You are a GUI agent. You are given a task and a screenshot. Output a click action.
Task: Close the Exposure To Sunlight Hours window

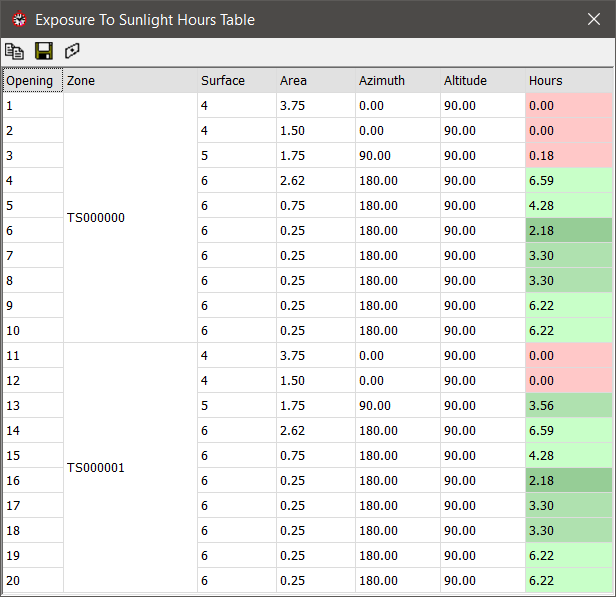pos(595,19)
